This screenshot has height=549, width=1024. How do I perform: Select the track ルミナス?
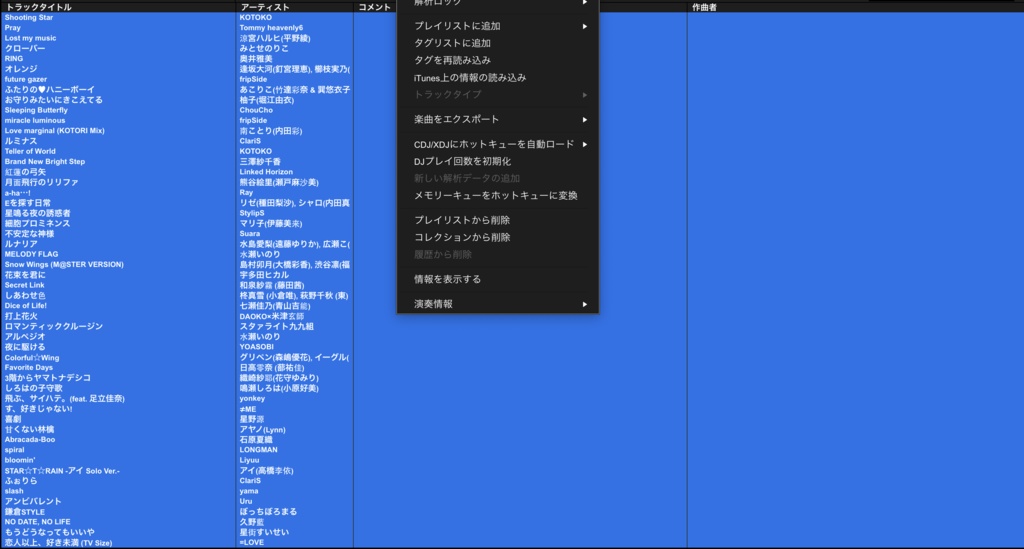(x=21, y=141)
